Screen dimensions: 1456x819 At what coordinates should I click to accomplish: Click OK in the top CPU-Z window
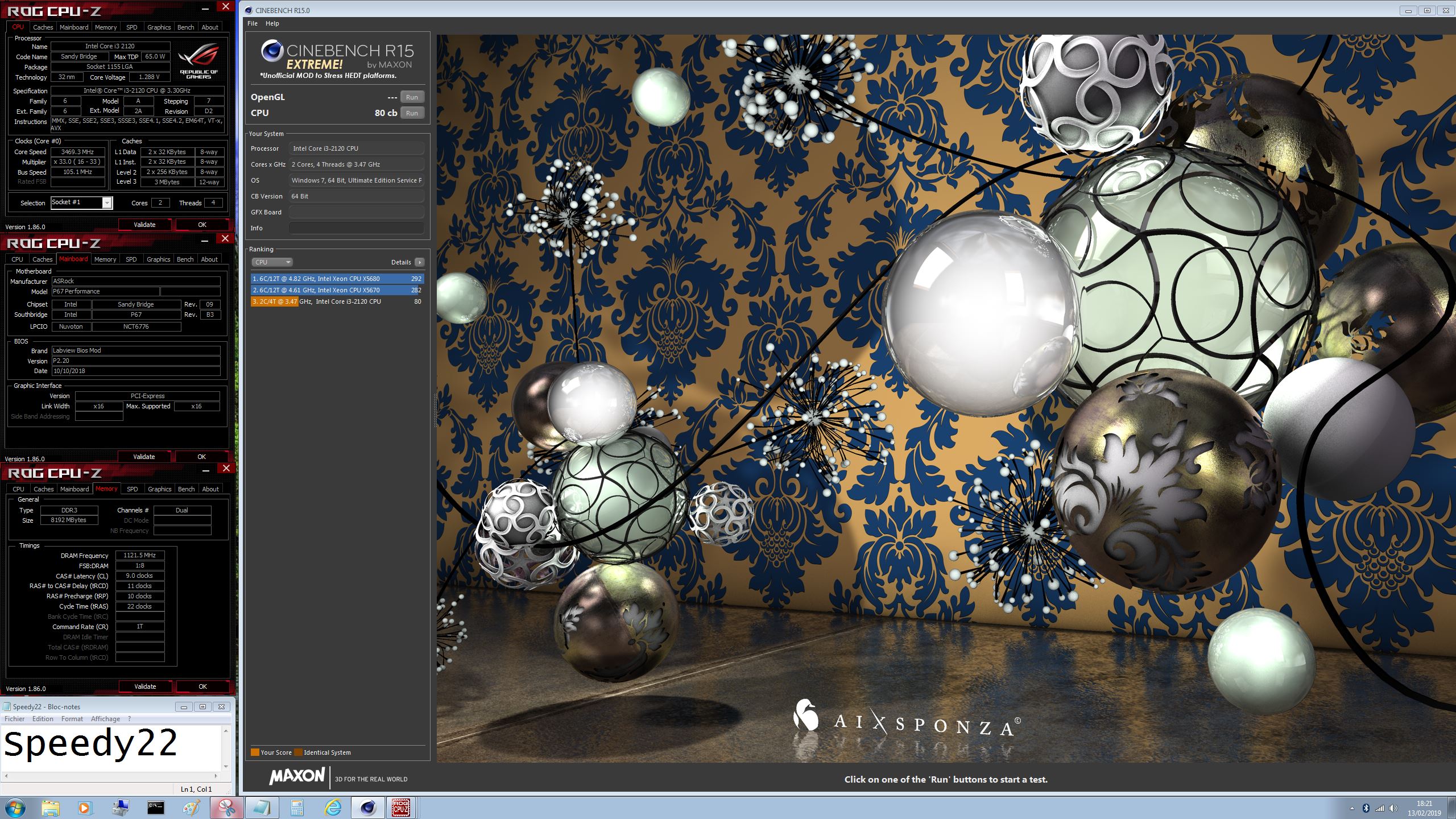pos(202,225)
